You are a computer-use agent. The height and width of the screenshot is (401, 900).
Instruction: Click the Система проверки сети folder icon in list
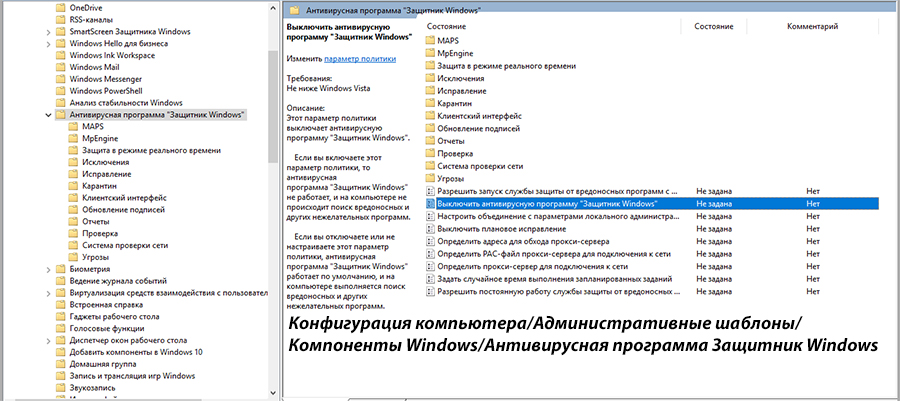pyautogui.click(x=430, y=166)
